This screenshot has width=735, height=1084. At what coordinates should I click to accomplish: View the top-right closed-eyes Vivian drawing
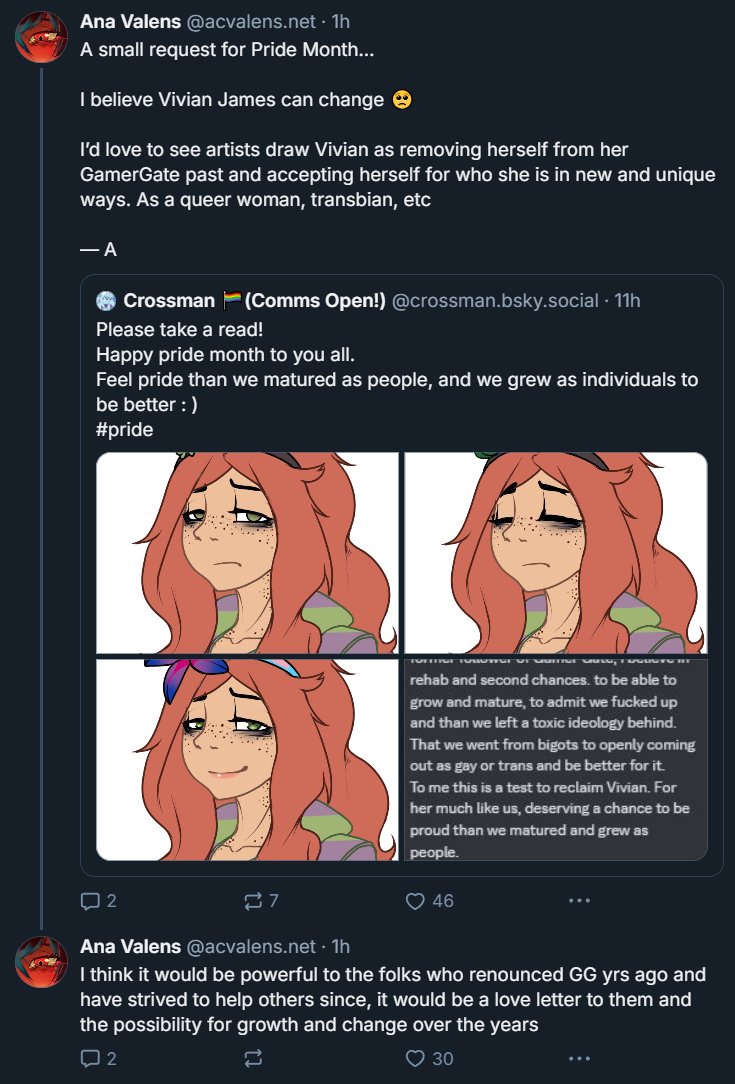(555, 552)
